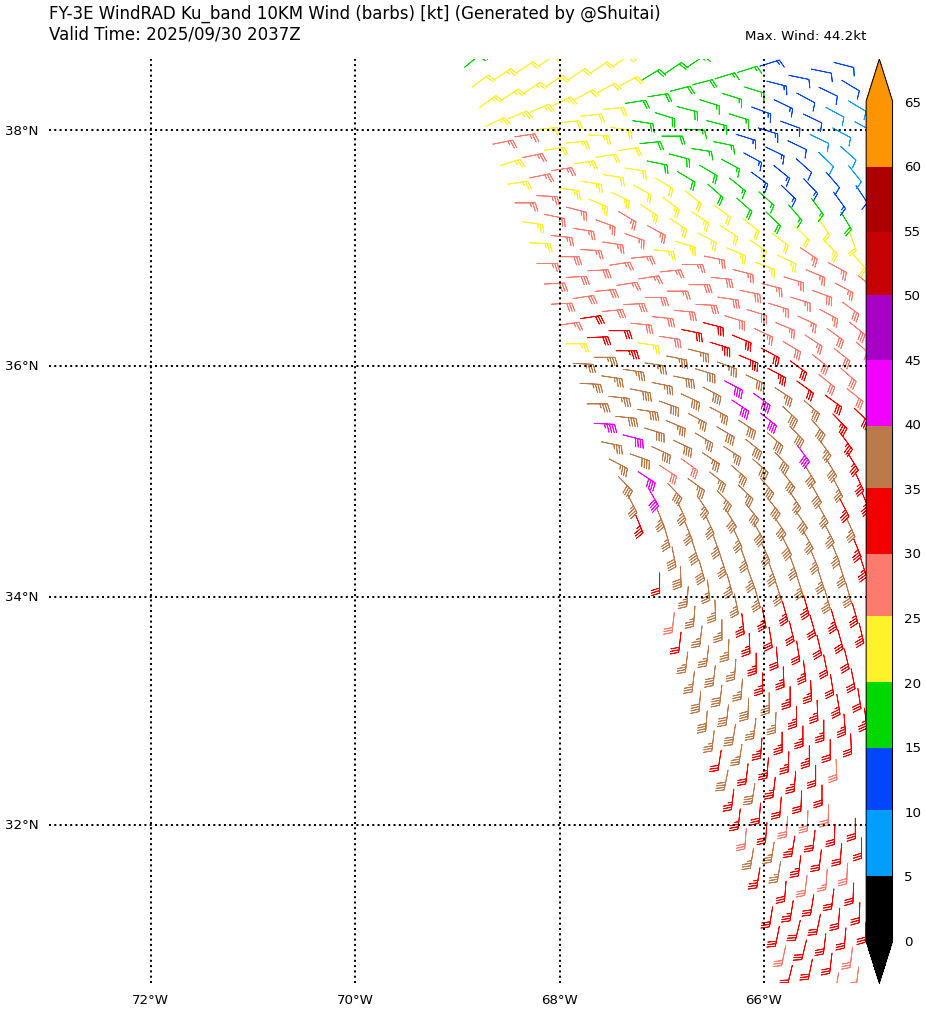
Task: Click the 68°W longitude axis label
Action: click(x=559, y=1000)
